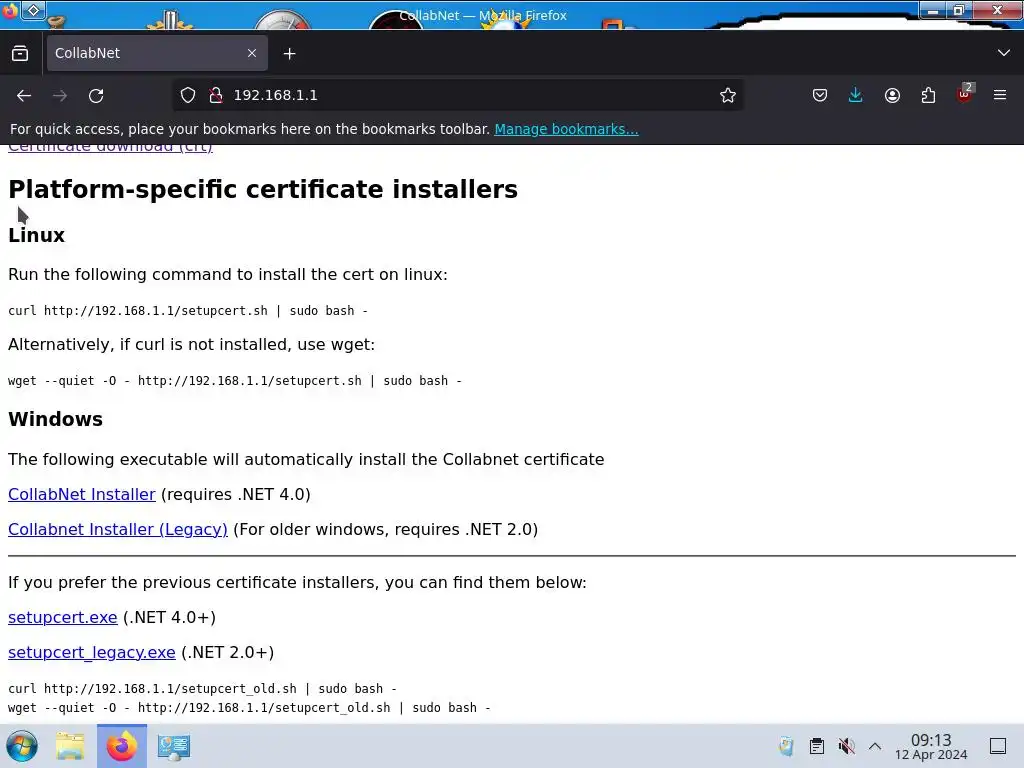Open Certificate download (crt) link
This screenshot has height=768, width=1024.
pos(110,147)
